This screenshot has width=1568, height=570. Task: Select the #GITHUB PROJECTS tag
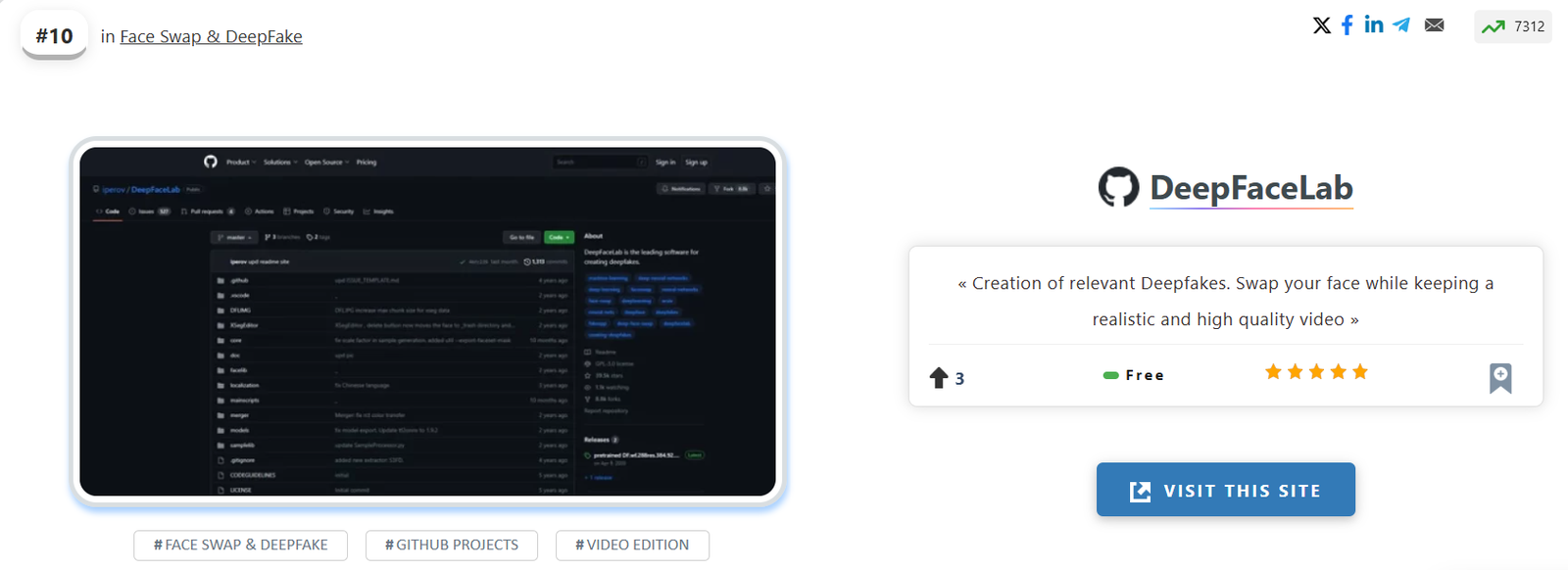452,546
